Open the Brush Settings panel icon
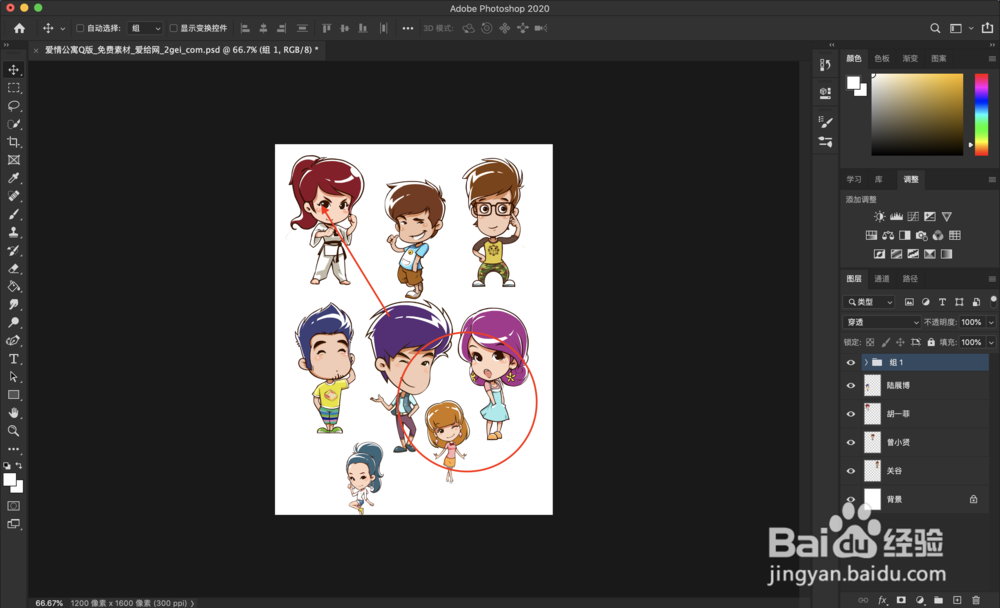The height and width of the screenshot is (608, 1000). tap(825, 121)
